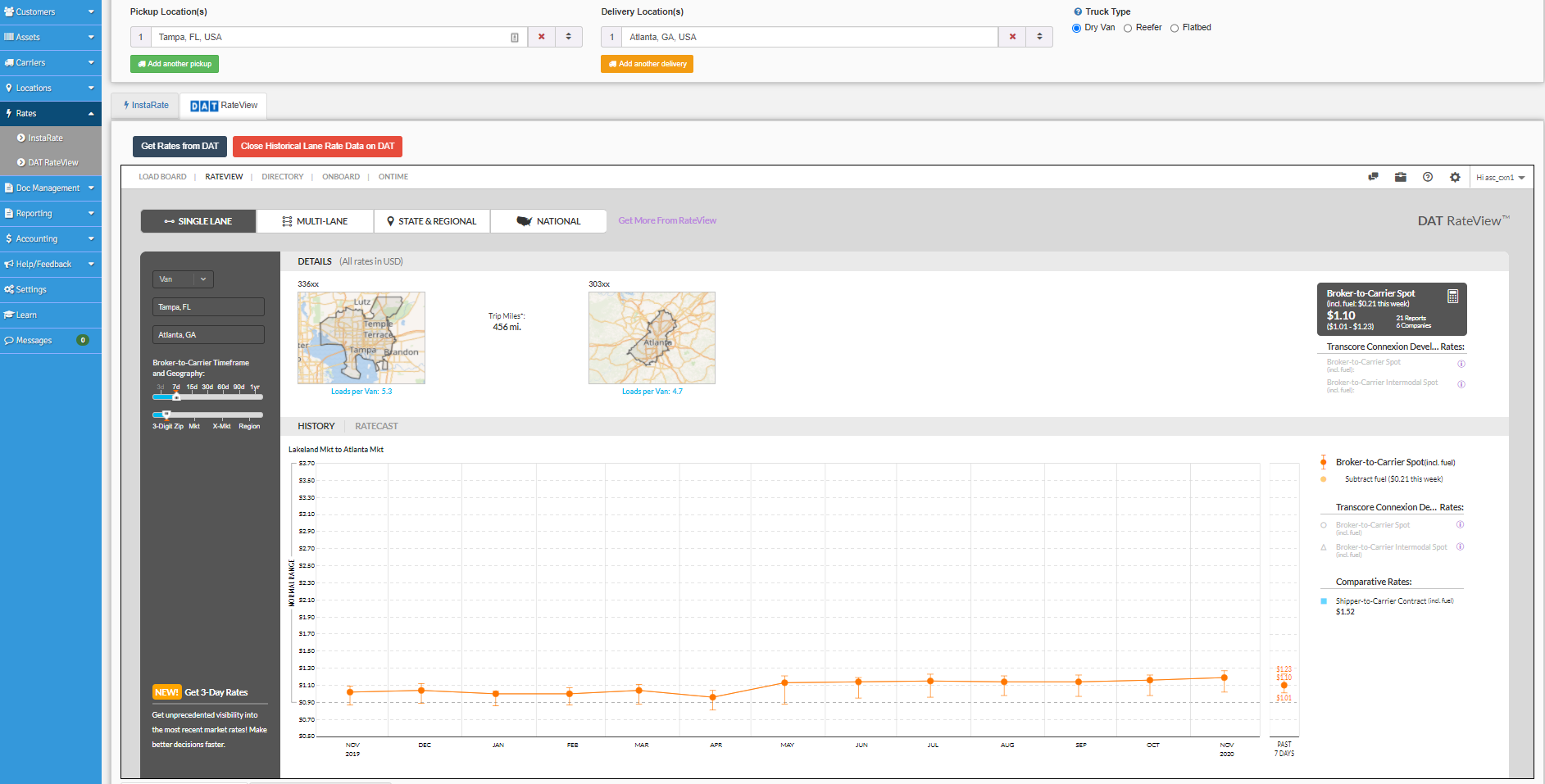Open the DAT chat messages icon
1545x784 pixels.
point(1373,177)
